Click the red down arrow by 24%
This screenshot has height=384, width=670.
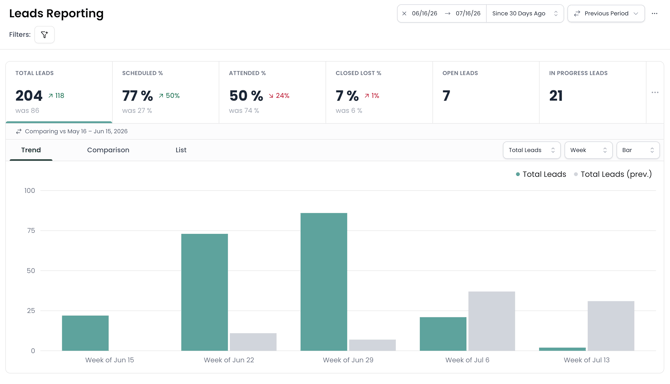click(x=271, y=96)
